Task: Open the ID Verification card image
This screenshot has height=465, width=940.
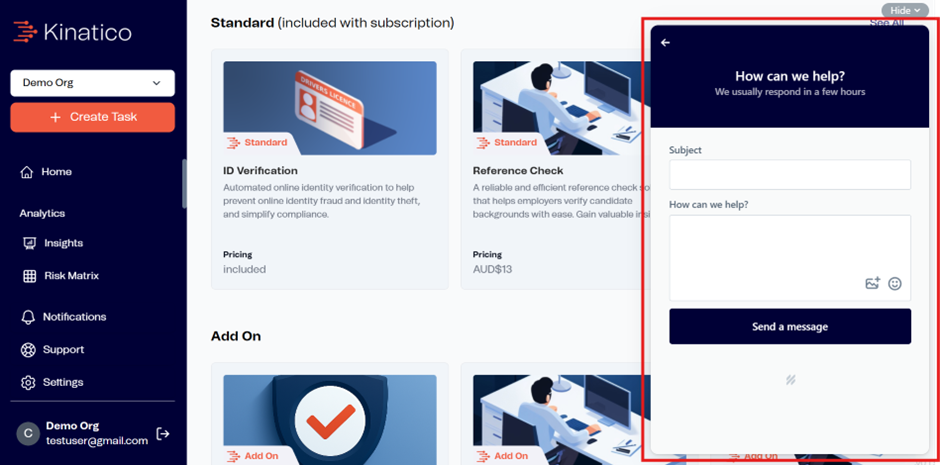Action: coord(330,108)
